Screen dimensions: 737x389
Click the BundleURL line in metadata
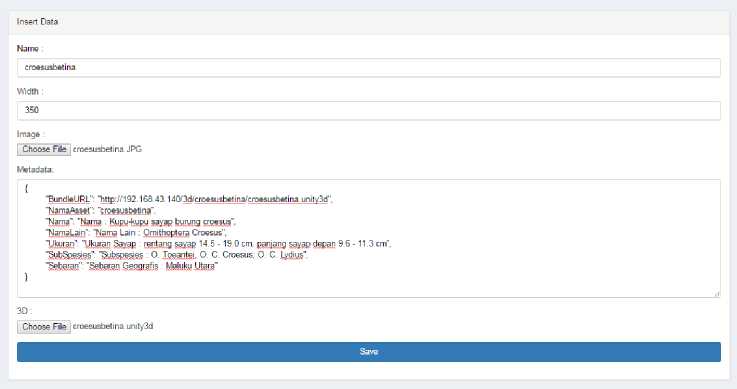click(x=189, y=199)
